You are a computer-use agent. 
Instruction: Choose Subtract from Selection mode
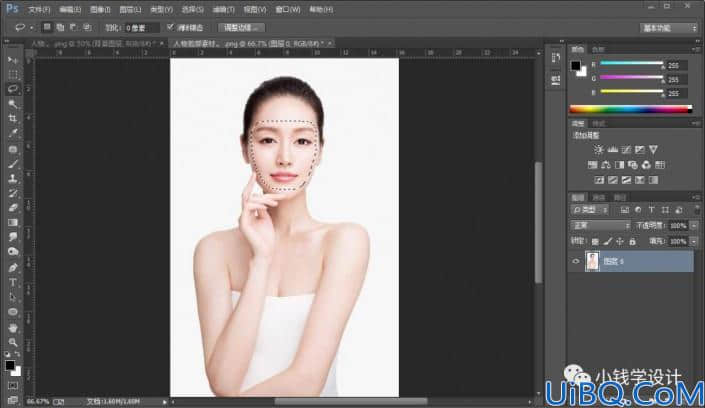pyautogui.click(x=74, y=27)
